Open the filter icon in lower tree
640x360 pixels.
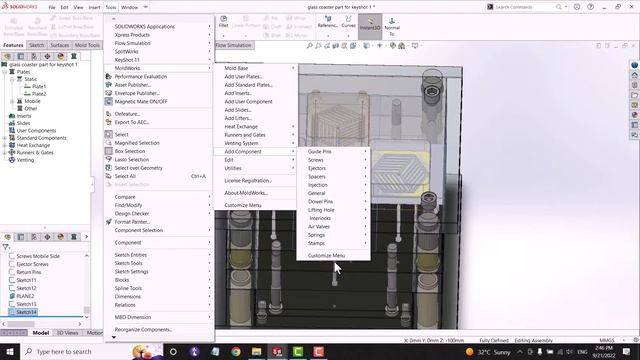pos(5,247)
